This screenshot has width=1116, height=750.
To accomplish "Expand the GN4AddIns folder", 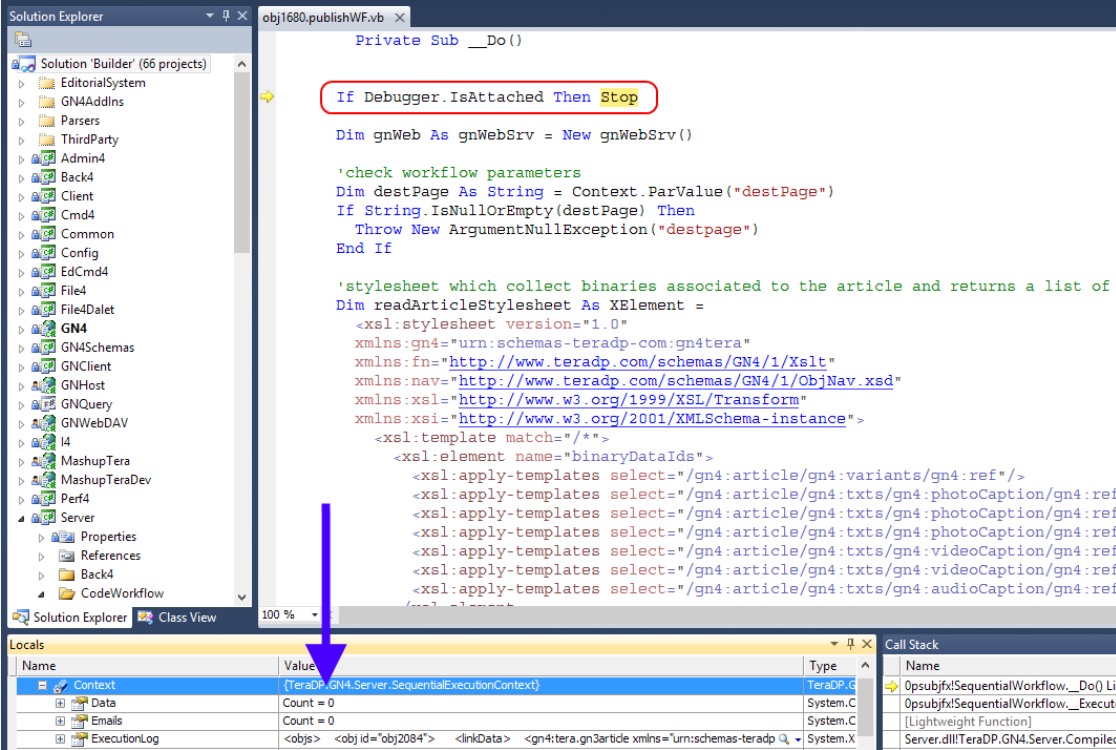I will 21,102.
